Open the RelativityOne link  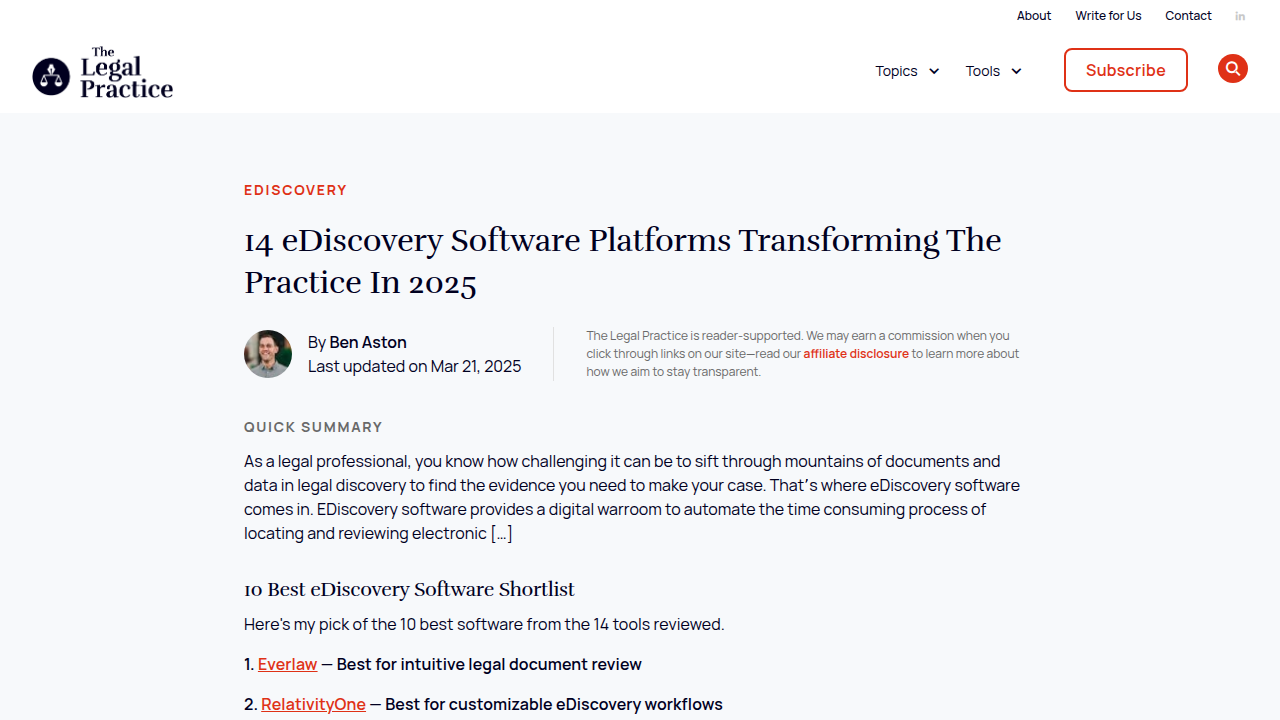[x=313, y=704]
